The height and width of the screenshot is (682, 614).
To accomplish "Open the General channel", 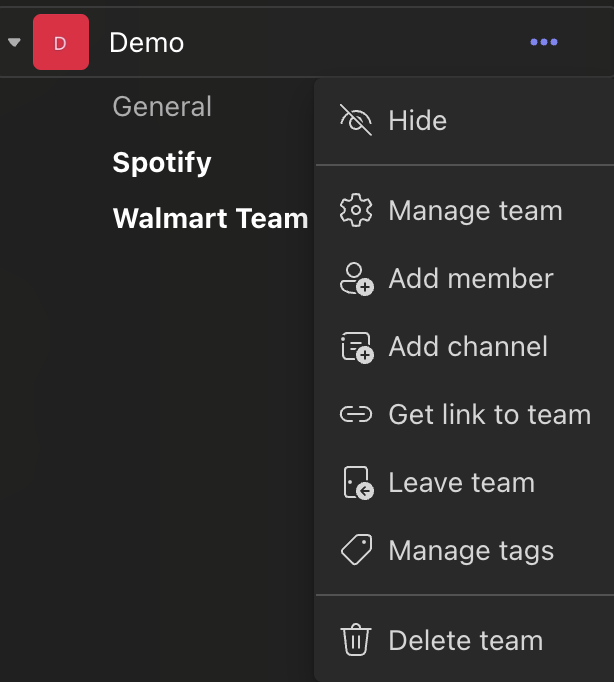I will click(x=162, y=107).
